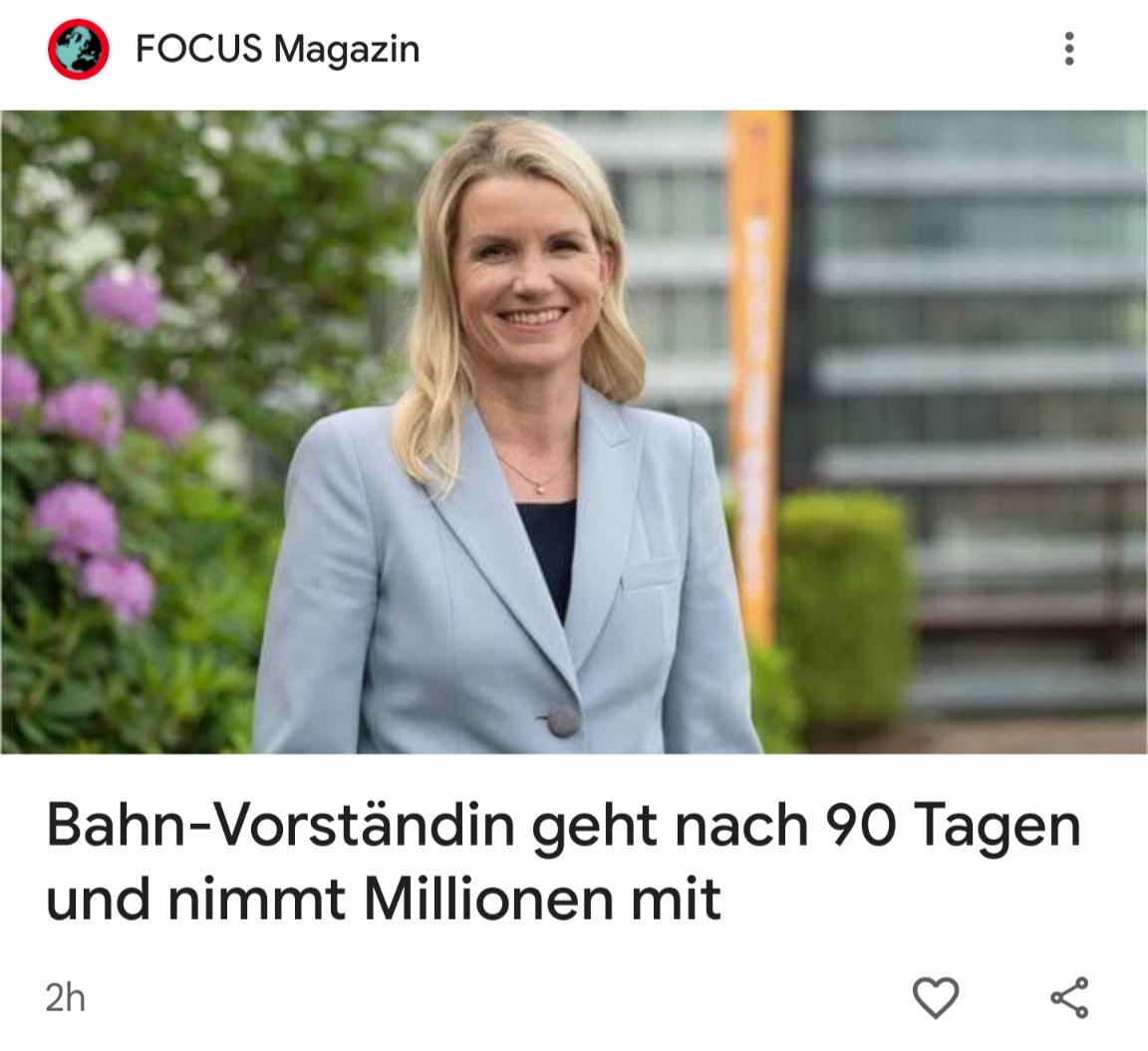Open sharing options for the Bahn article

click(1069, 997)
